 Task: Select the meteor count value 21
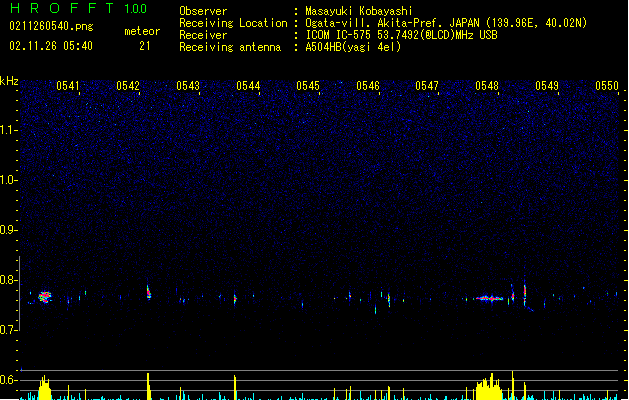pos(145,46)
